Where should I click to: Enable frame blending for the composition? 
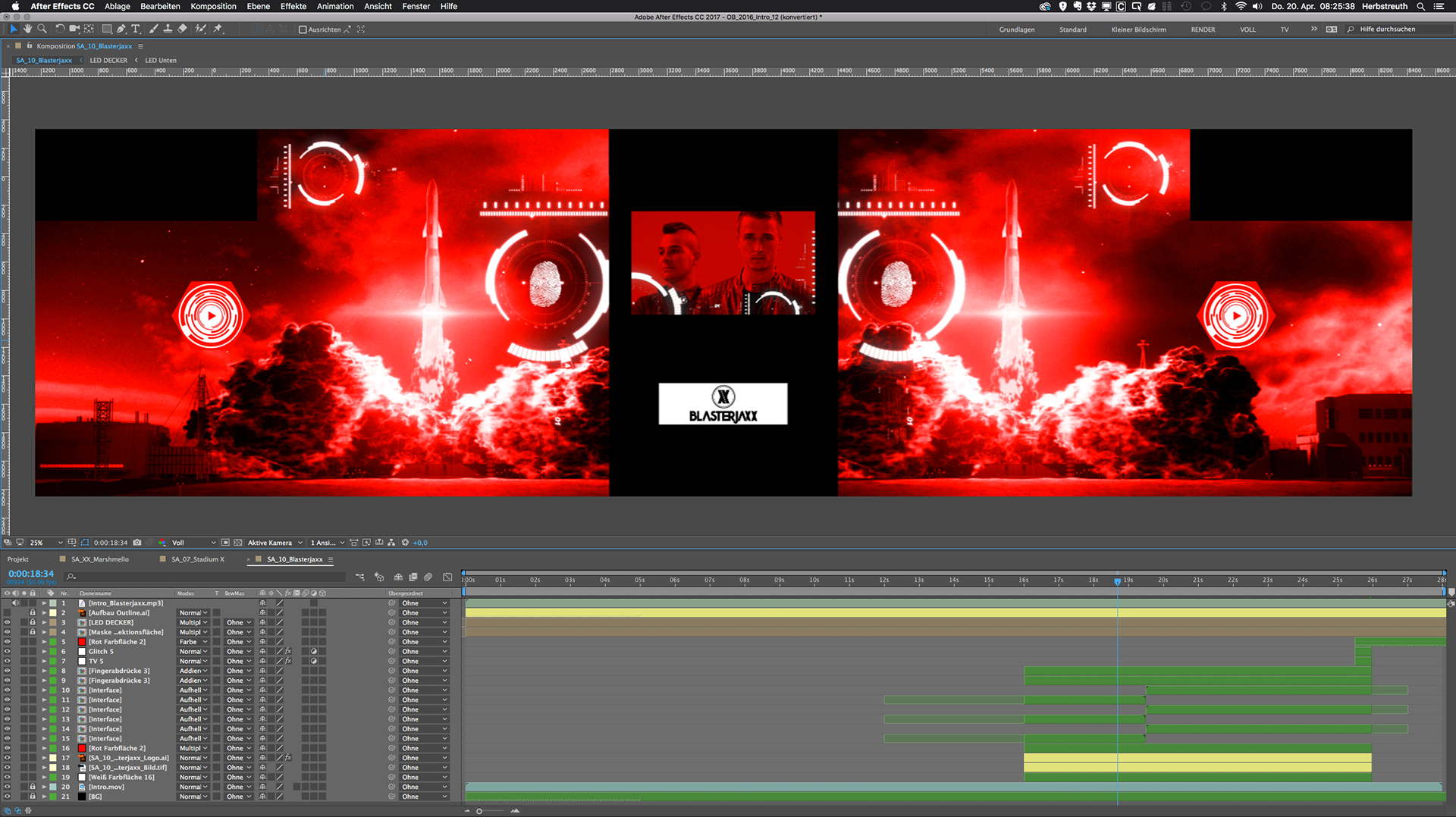tap(413, 578)
